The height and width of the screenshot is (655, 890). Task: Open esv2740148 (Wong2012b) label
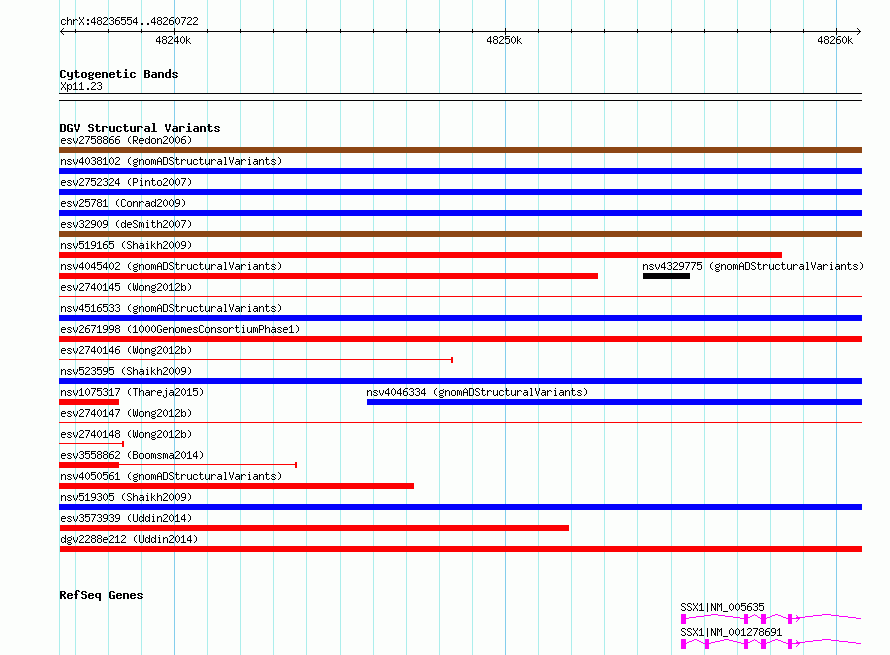[126, 434]
